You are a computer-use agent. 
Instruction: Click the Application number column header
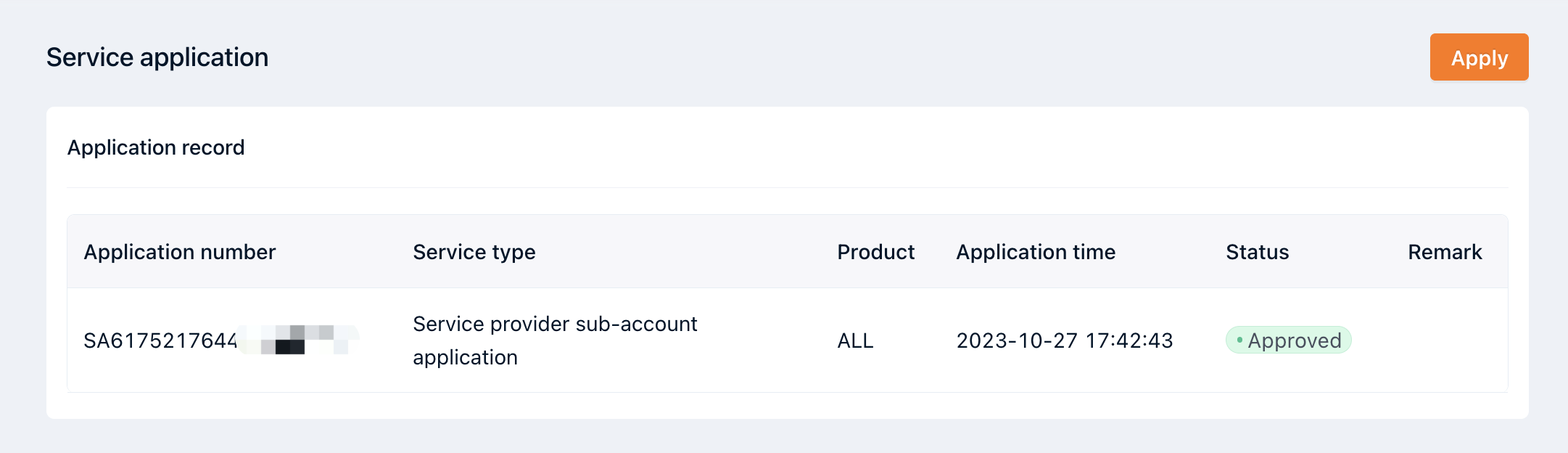pos(180,252)
